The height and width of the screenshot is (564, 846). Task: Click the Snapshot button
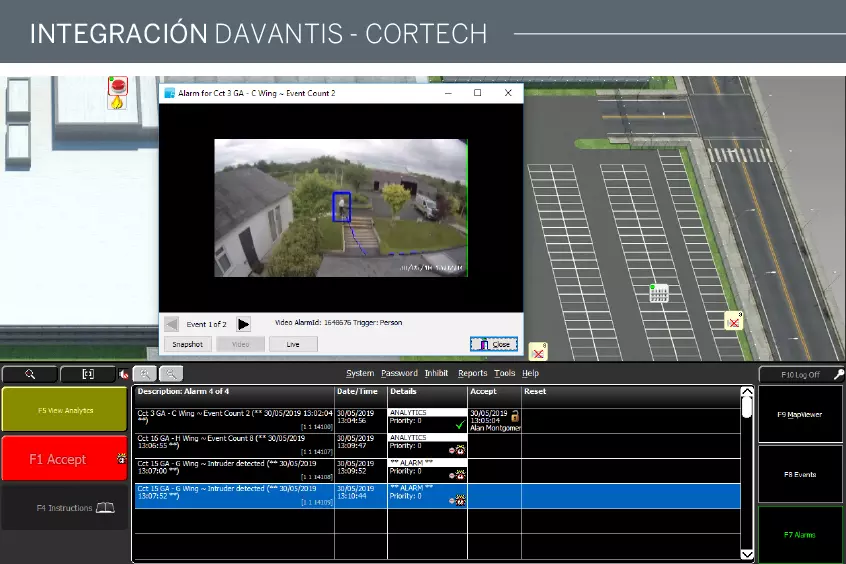187,344
